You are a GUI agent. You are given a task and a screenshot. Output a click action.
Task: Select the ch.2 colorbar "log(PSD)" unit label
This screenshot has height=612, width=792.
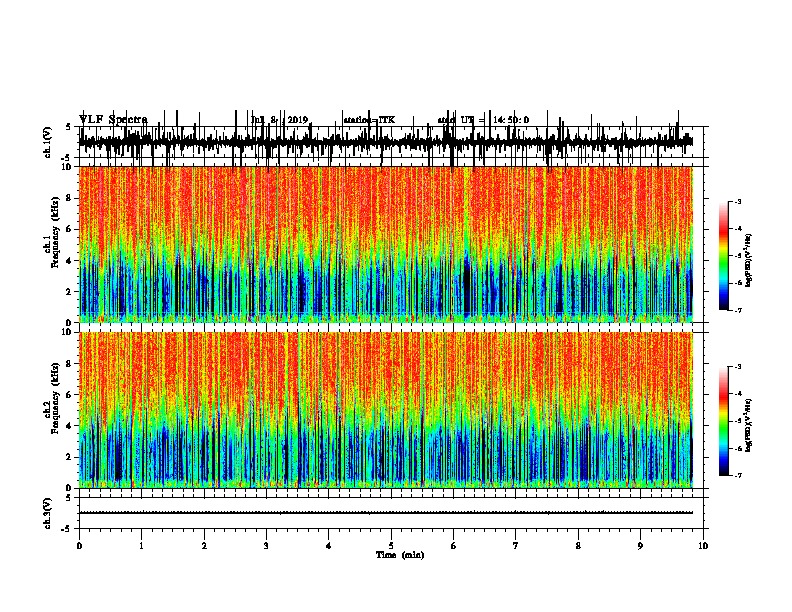click(749, 425)
